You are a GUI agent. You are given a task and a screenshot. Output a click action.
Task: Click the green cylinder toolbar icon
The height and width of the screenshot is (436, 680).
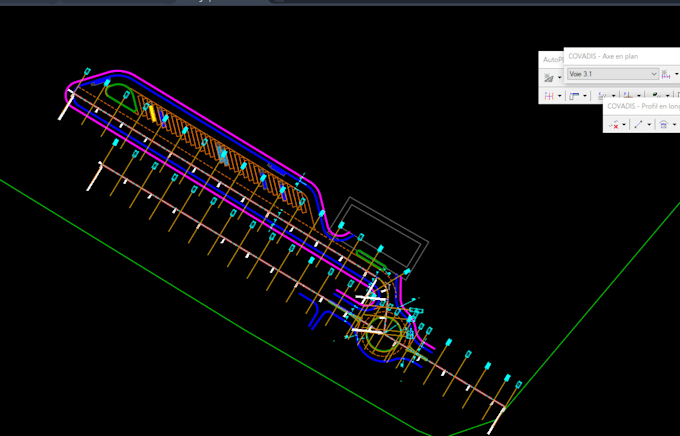(657, 95)
